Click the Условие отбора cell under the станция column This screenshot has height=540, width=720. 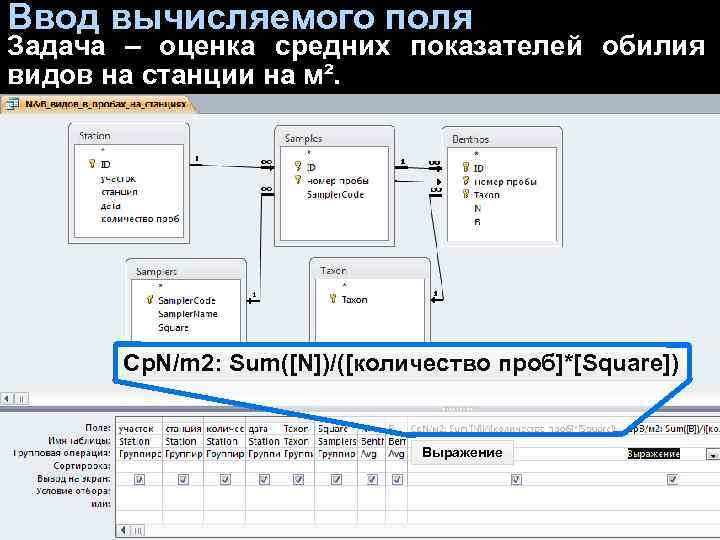(183, 491)
